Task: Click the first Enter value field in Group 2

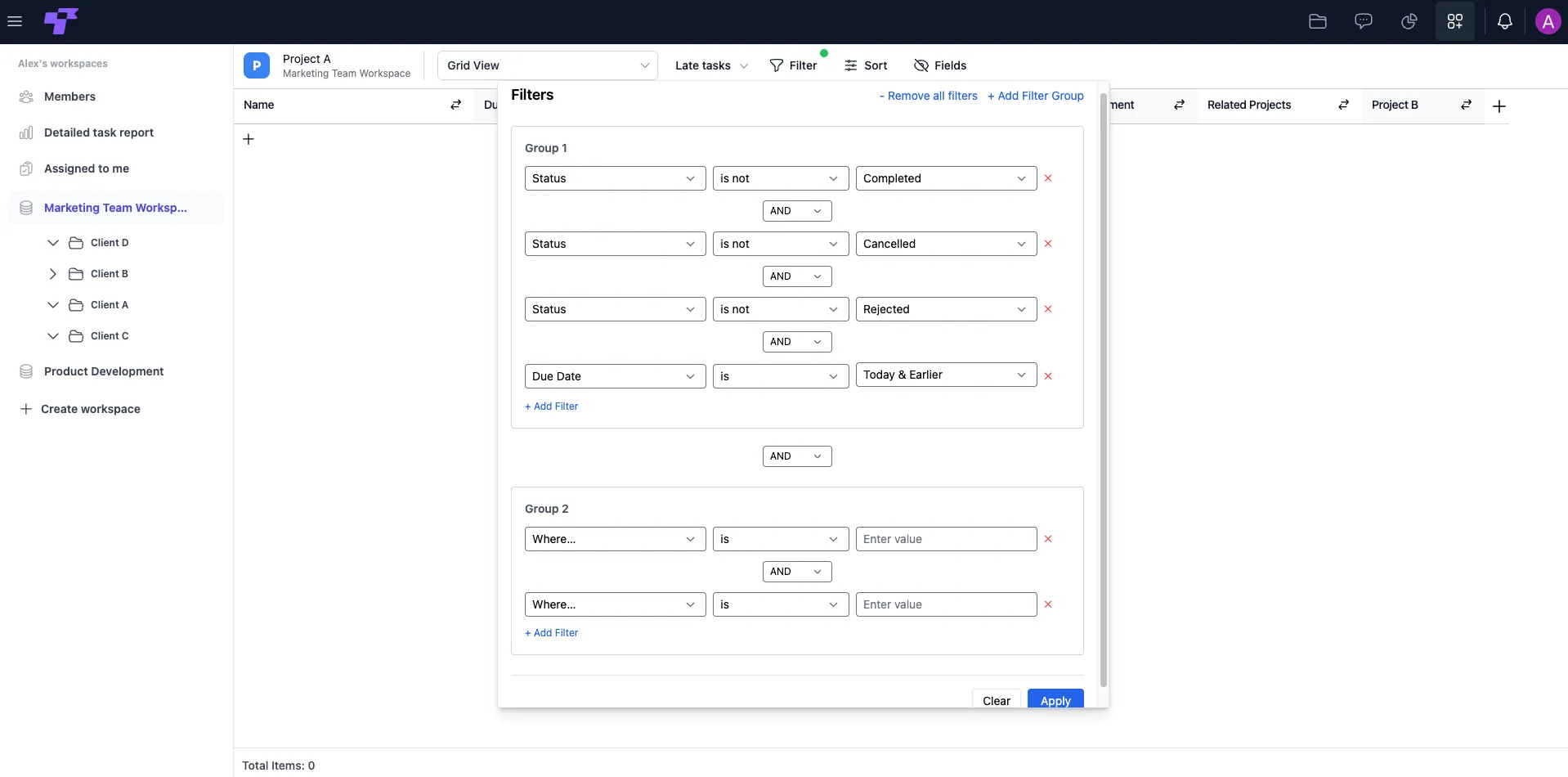Action: pos(946,539)
